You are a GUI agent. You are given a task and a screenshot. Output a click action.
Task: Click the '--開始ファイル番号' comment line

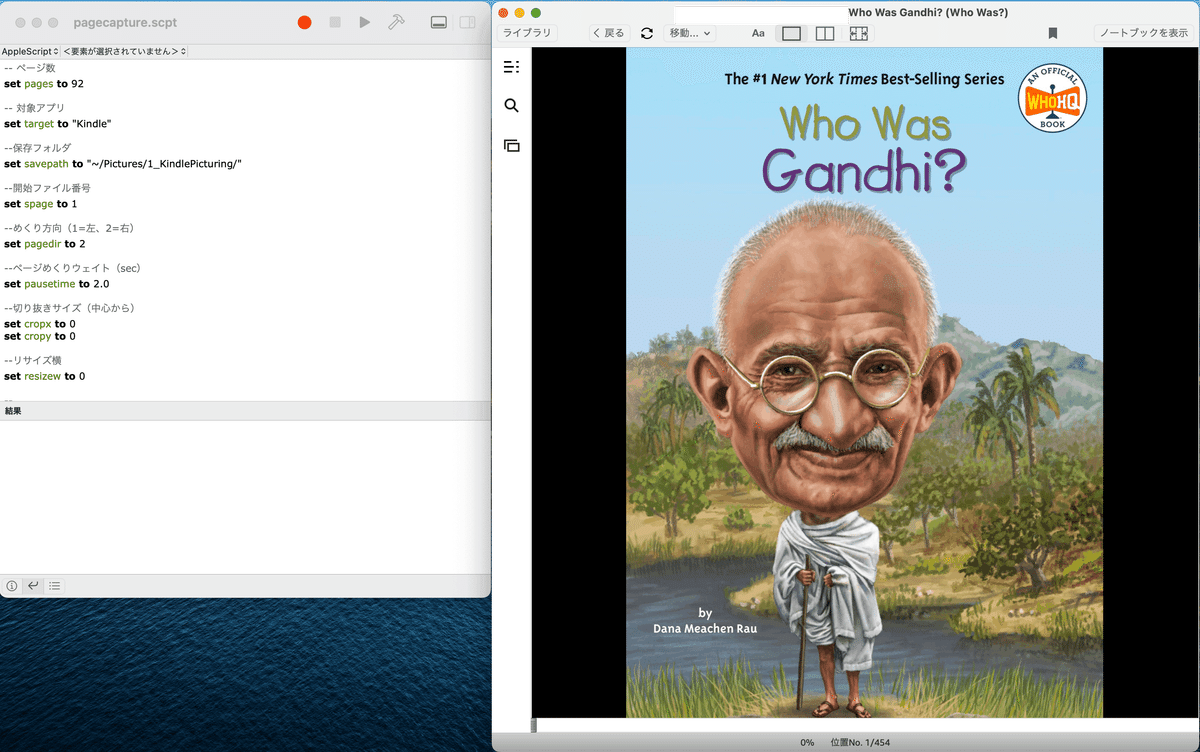pyautogui.click(x=47, y=188)
